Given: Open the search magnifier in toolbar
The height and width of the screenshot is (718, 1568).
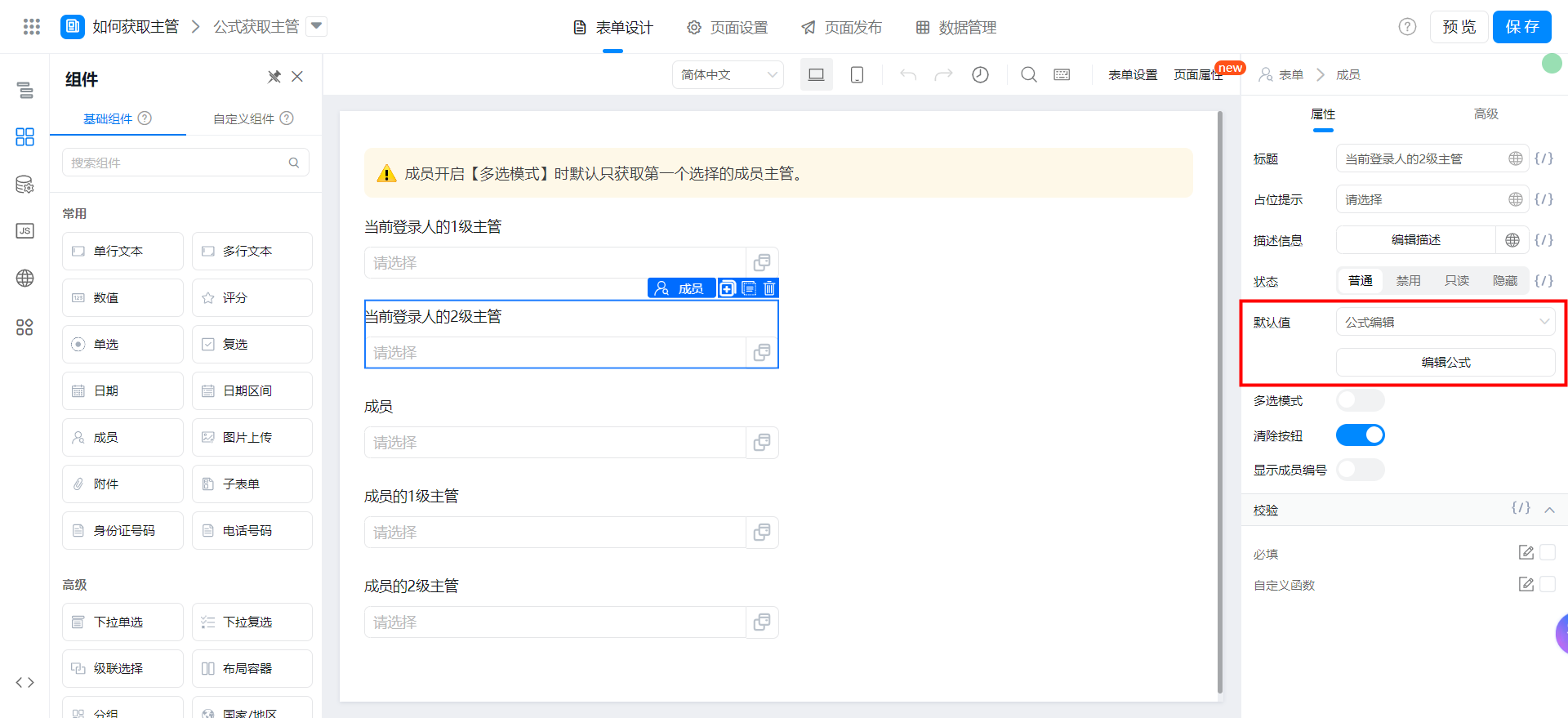Looking at the screenshot, I should [x=1029, y=74].
